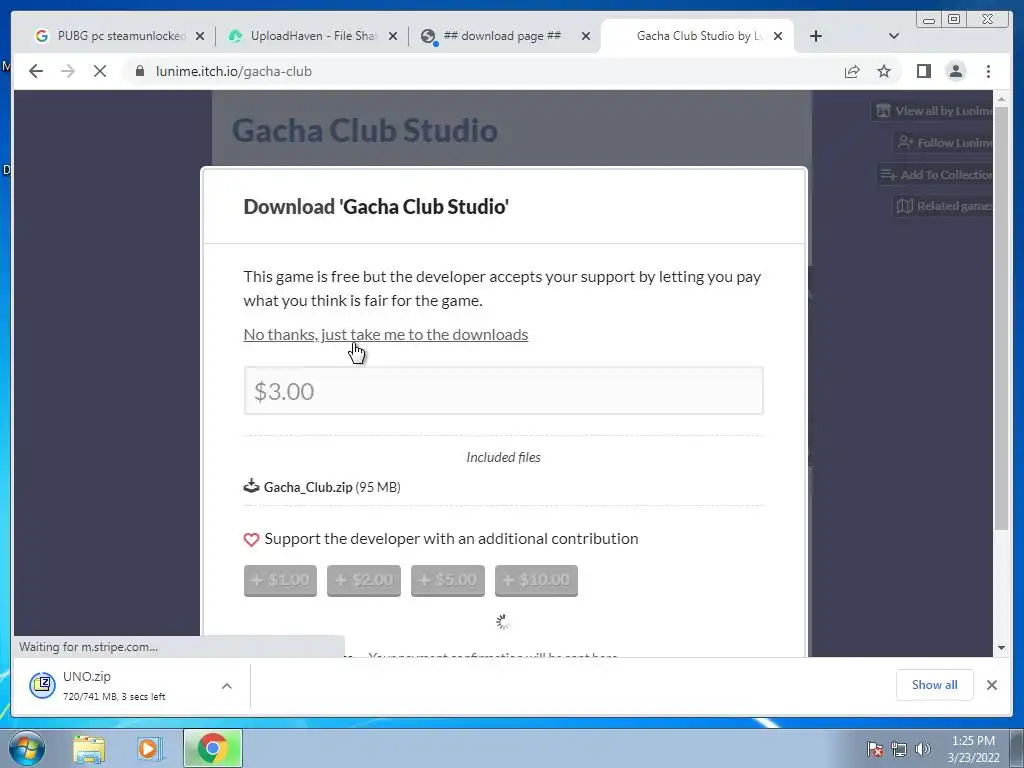Stop loading the page
1024x768 pixels.
(100, 71)
